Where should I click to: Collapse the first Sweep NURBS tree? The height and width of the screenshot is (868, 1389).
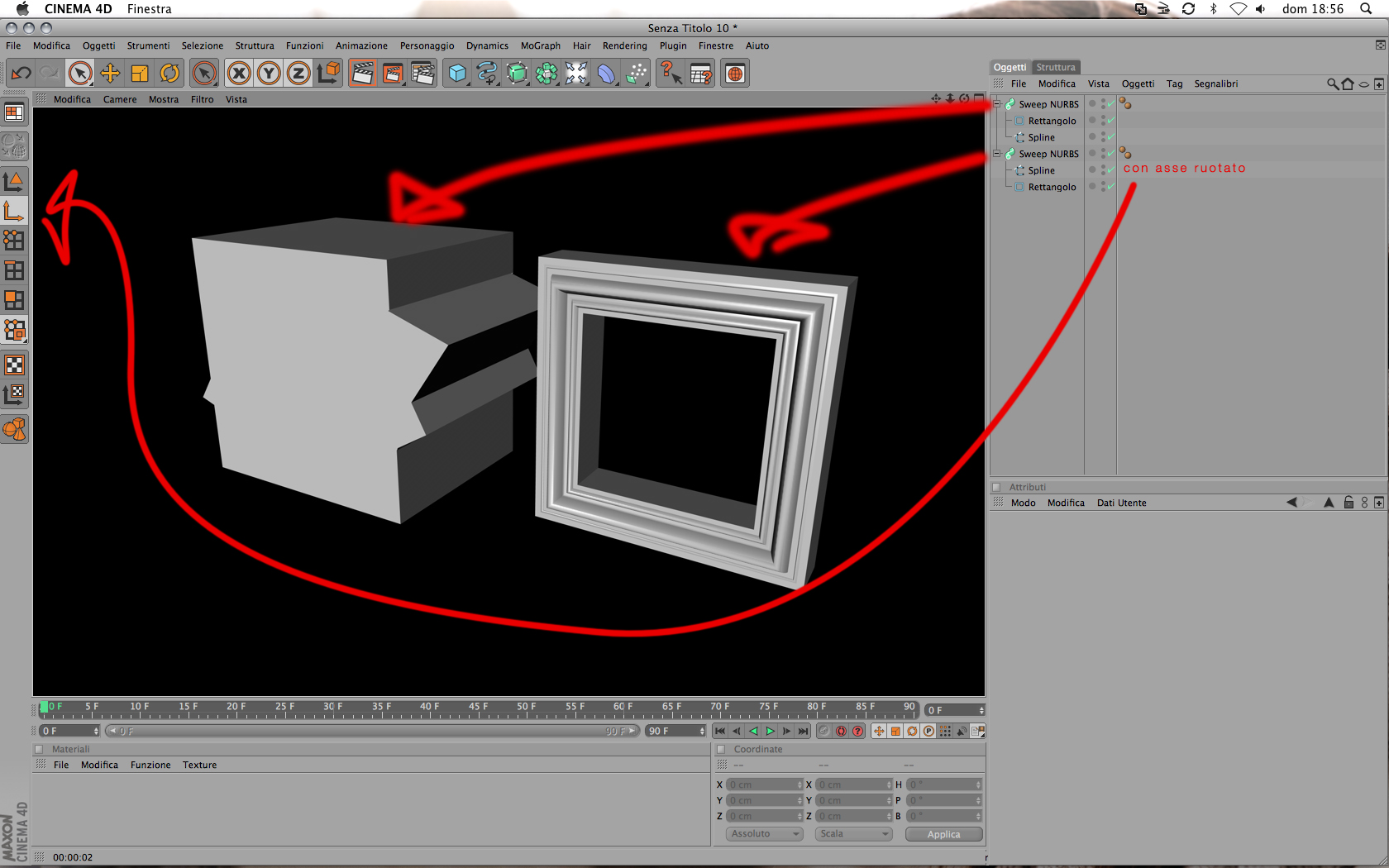point(997,104)
